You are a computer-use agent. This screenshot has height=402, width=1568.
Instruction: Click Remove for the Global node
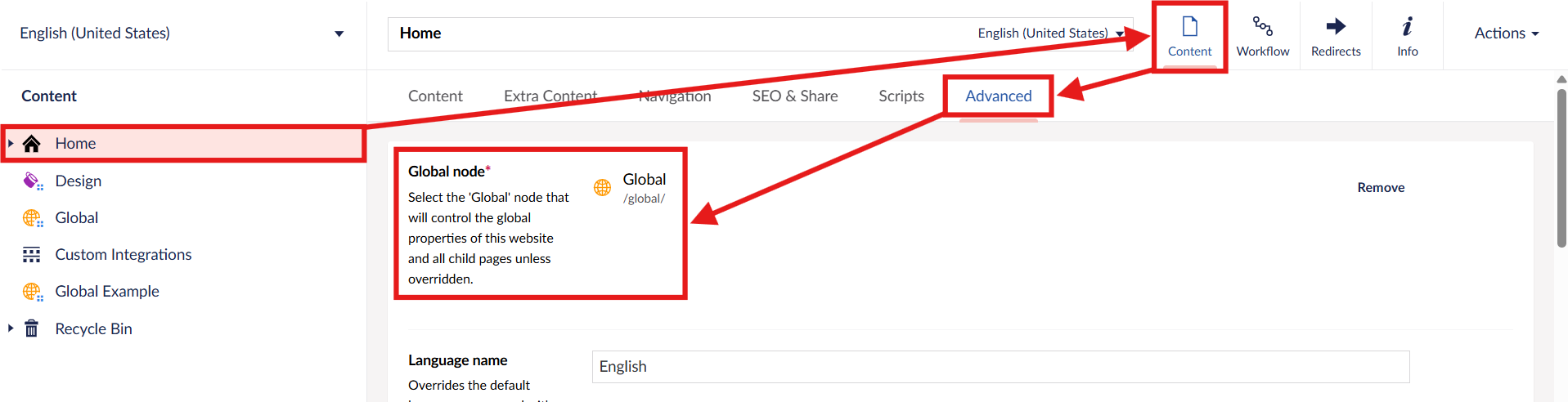tap(1381, 188)
